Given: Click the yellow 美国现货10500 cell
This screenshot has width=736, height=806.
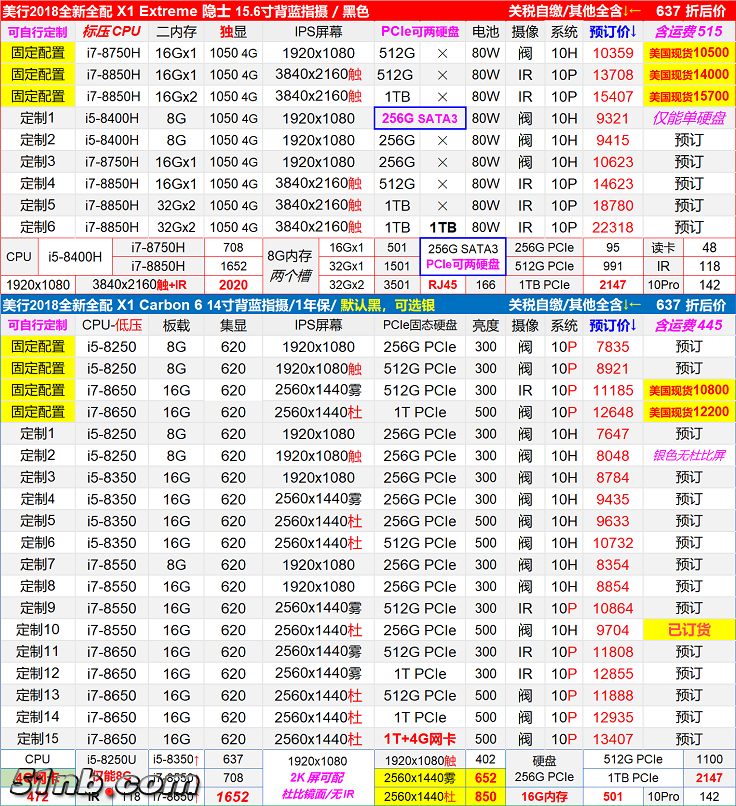Looking at the screenshot, I should coord(688,53).
